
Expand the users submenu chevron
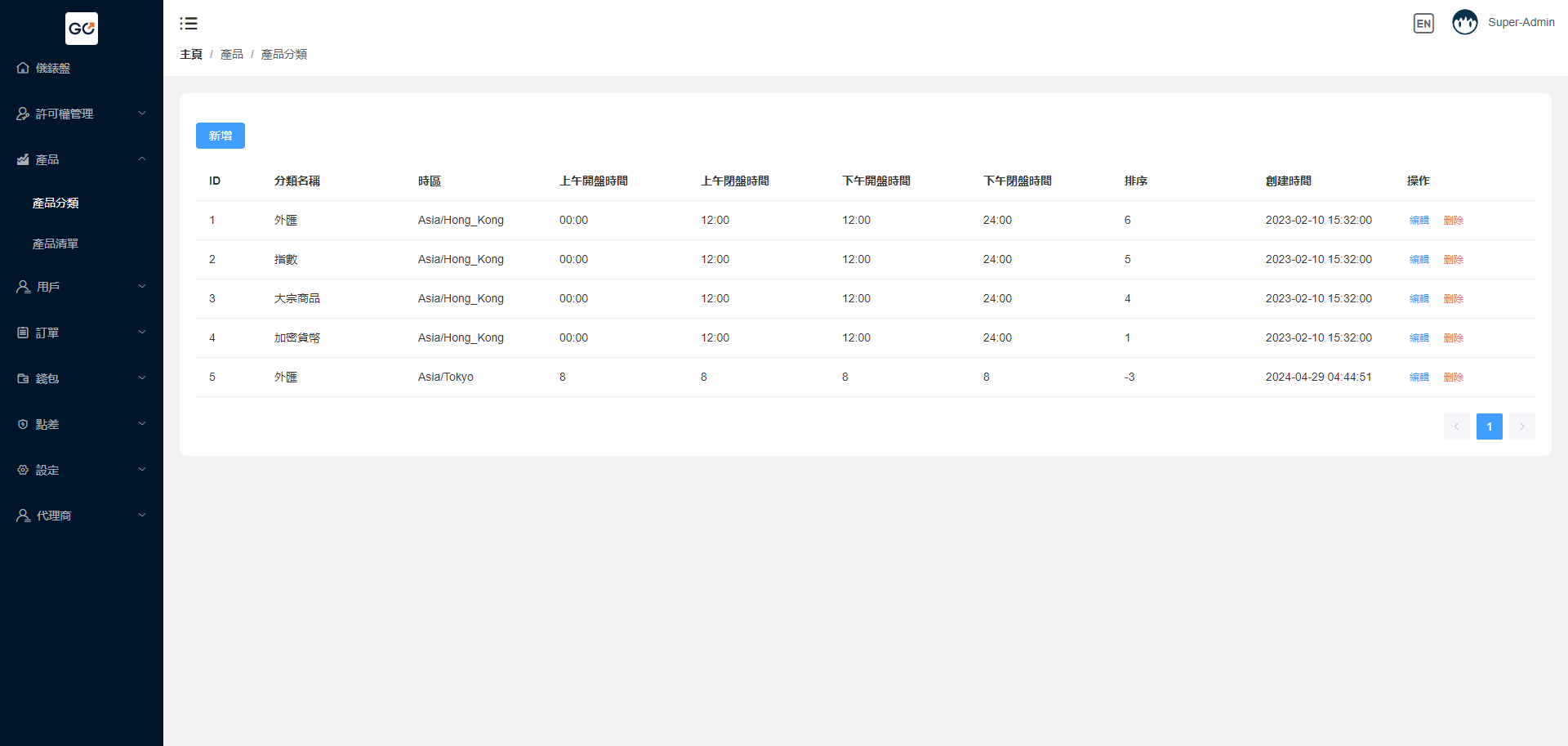[142, 287]
